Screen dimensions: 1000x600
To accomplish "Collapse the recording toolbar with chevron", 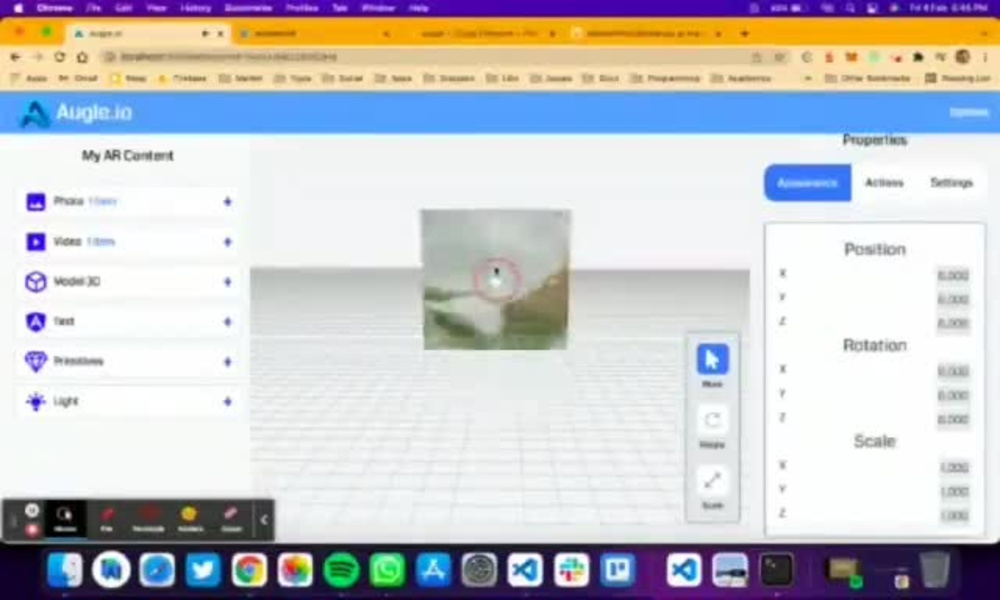I will 264,520.
